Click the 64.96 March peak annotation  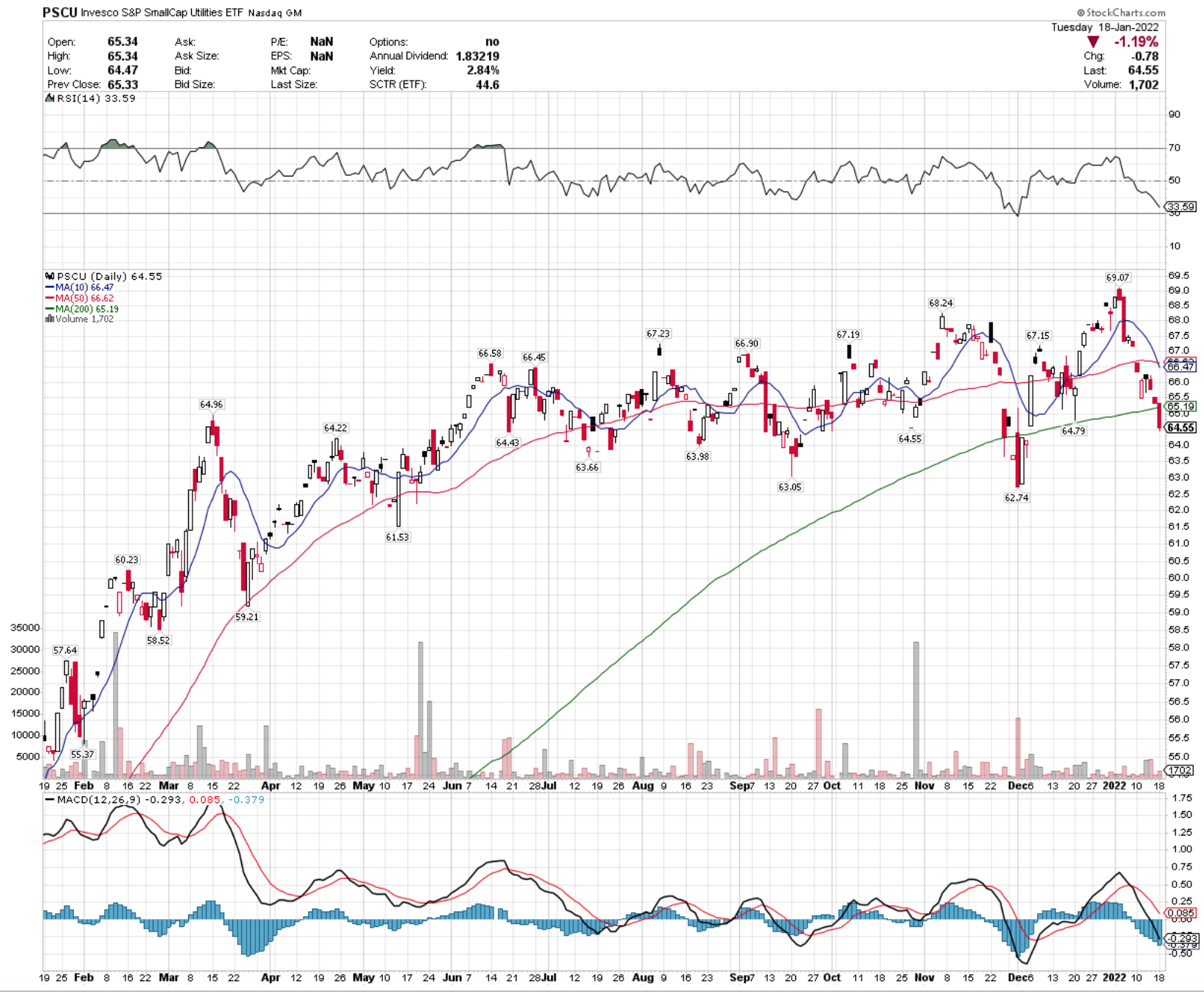point(211,404)
